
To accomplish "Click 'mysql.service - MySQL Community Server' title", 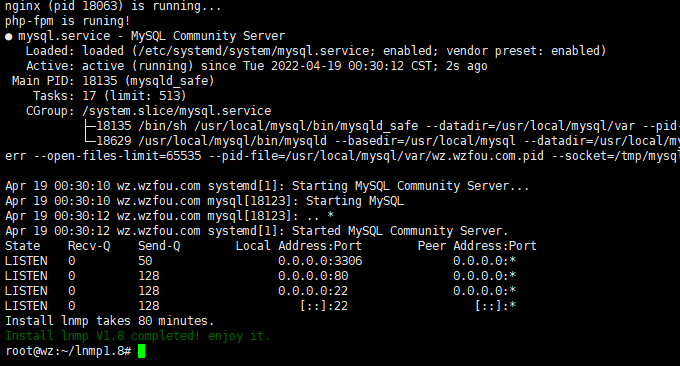I will [x=152, y=36].
